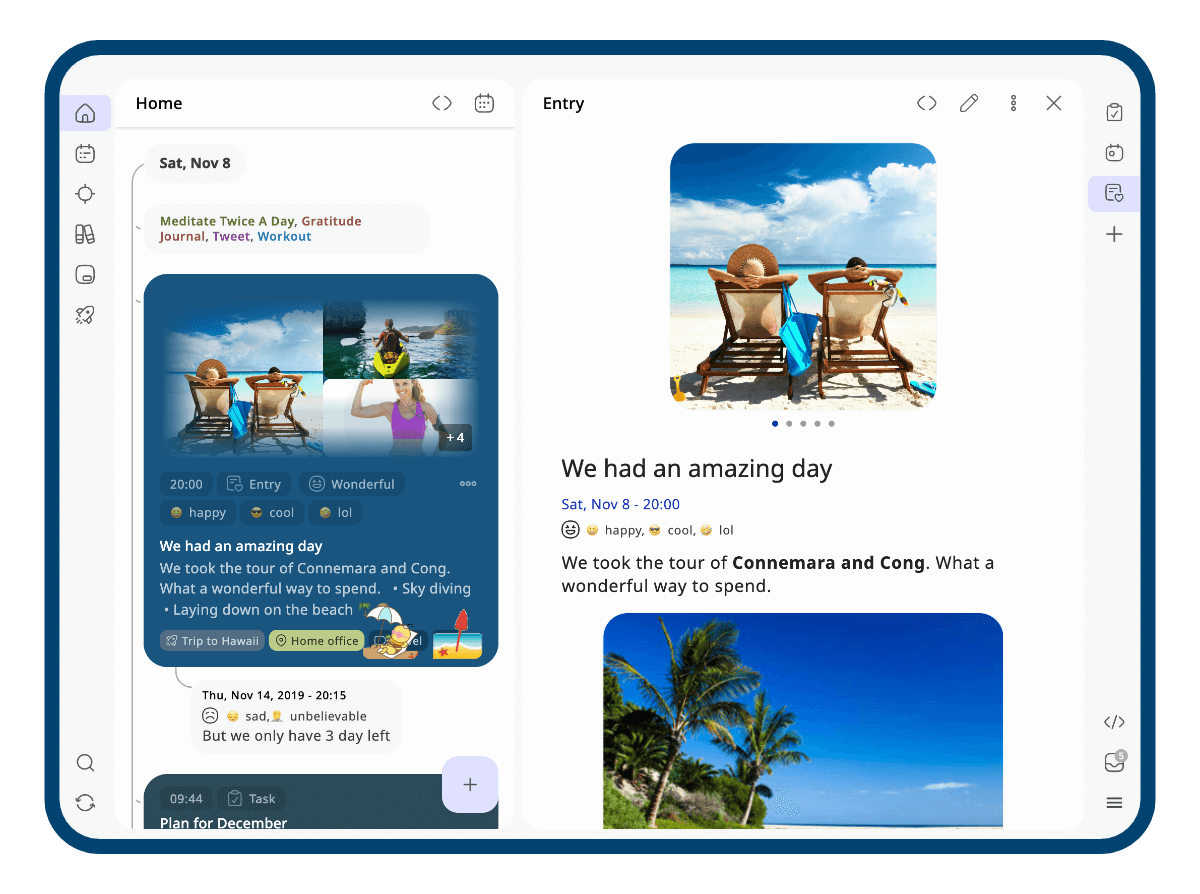Open the calendar view in left sidebar
Viewport: 1200px width, 894px height.
coord(85,154)
